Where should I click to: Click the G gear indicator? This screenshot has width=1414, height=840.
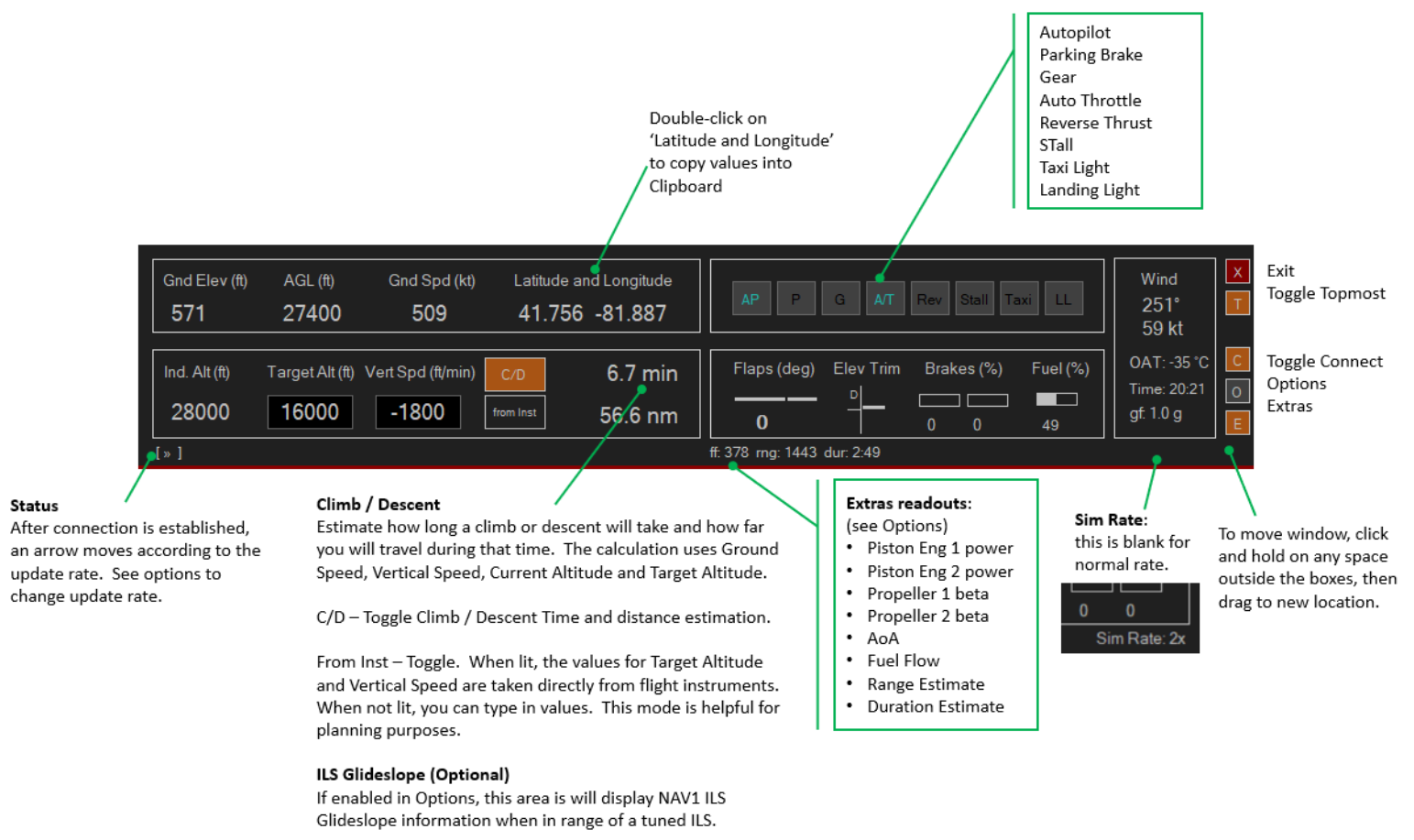[x=839, y=299]
